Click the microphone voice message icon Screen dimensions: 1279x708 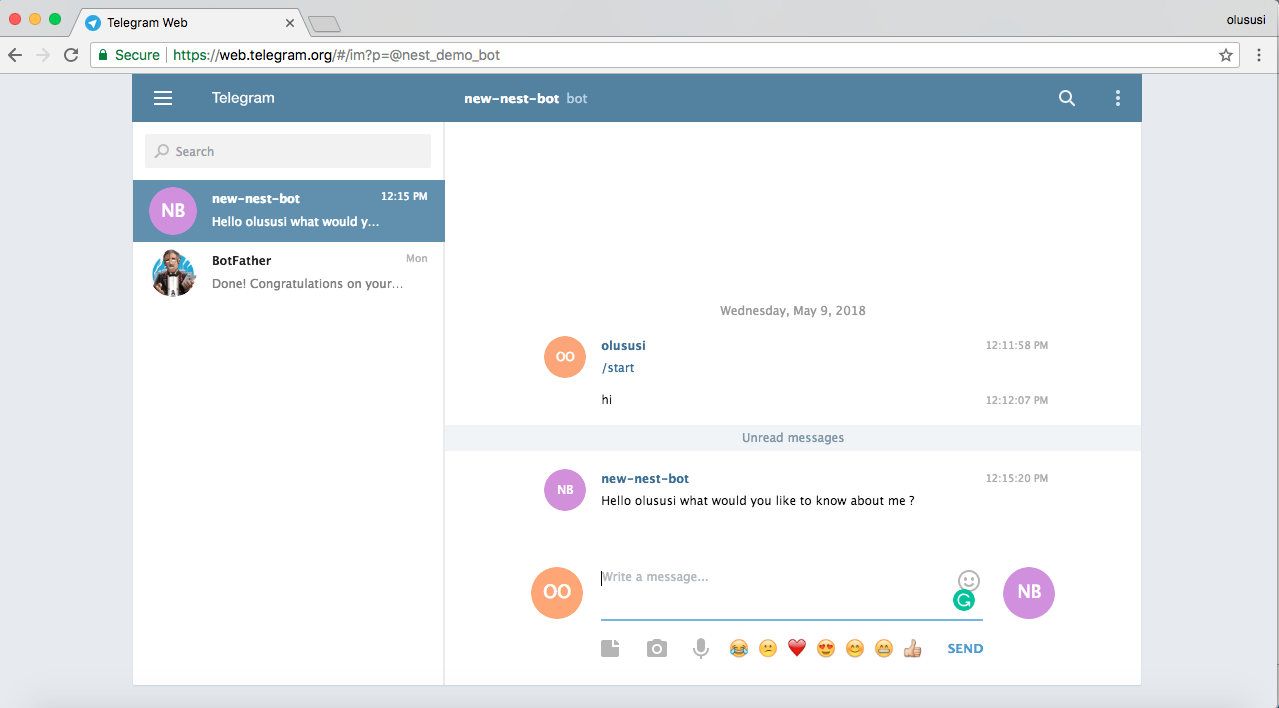(x=701, y=648)
